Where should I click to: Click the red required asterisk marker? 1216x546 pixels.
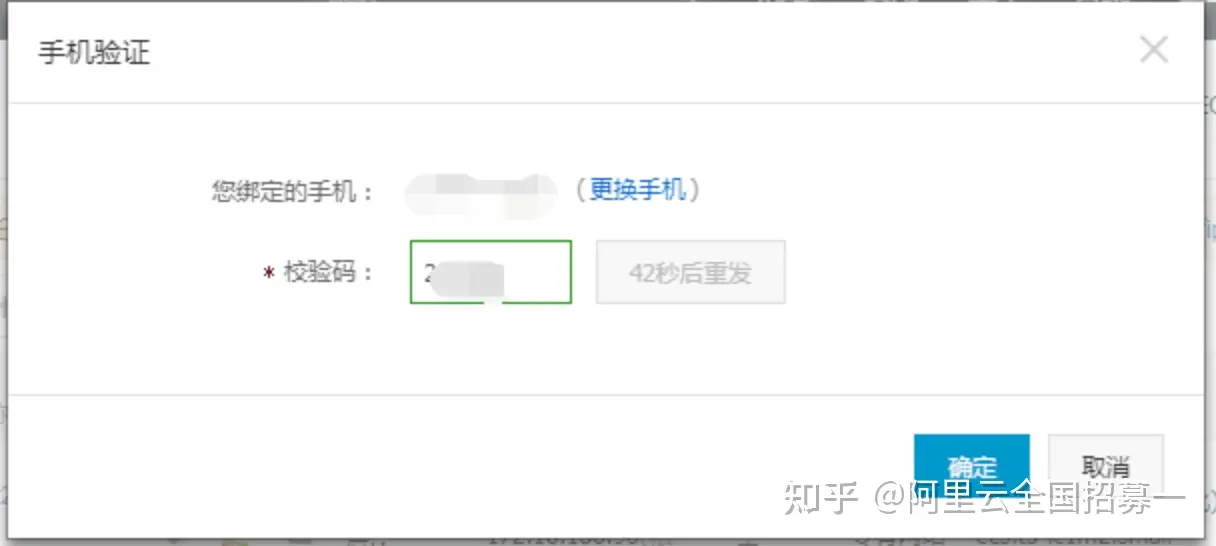pos(269,274)
